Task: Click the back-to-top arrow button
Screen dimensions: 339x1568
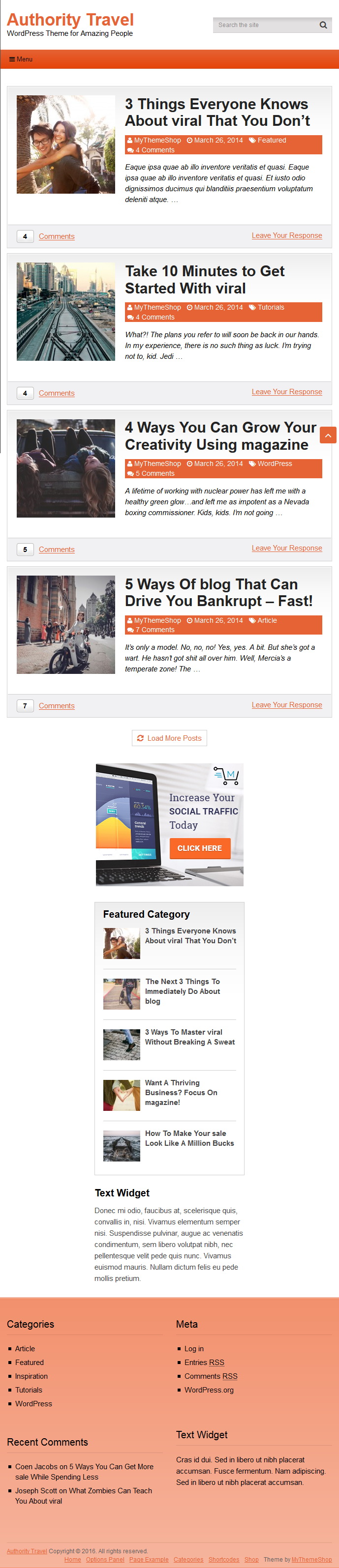Action: pos(328,435)
